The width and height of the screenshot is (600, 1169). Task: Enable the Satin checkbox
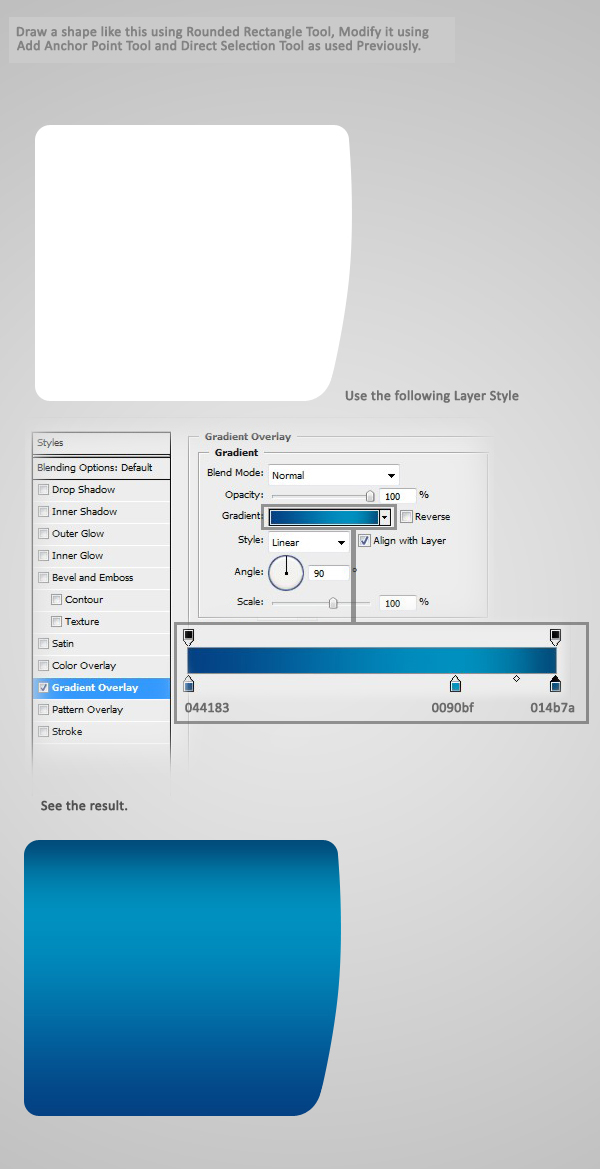(43, 644)
